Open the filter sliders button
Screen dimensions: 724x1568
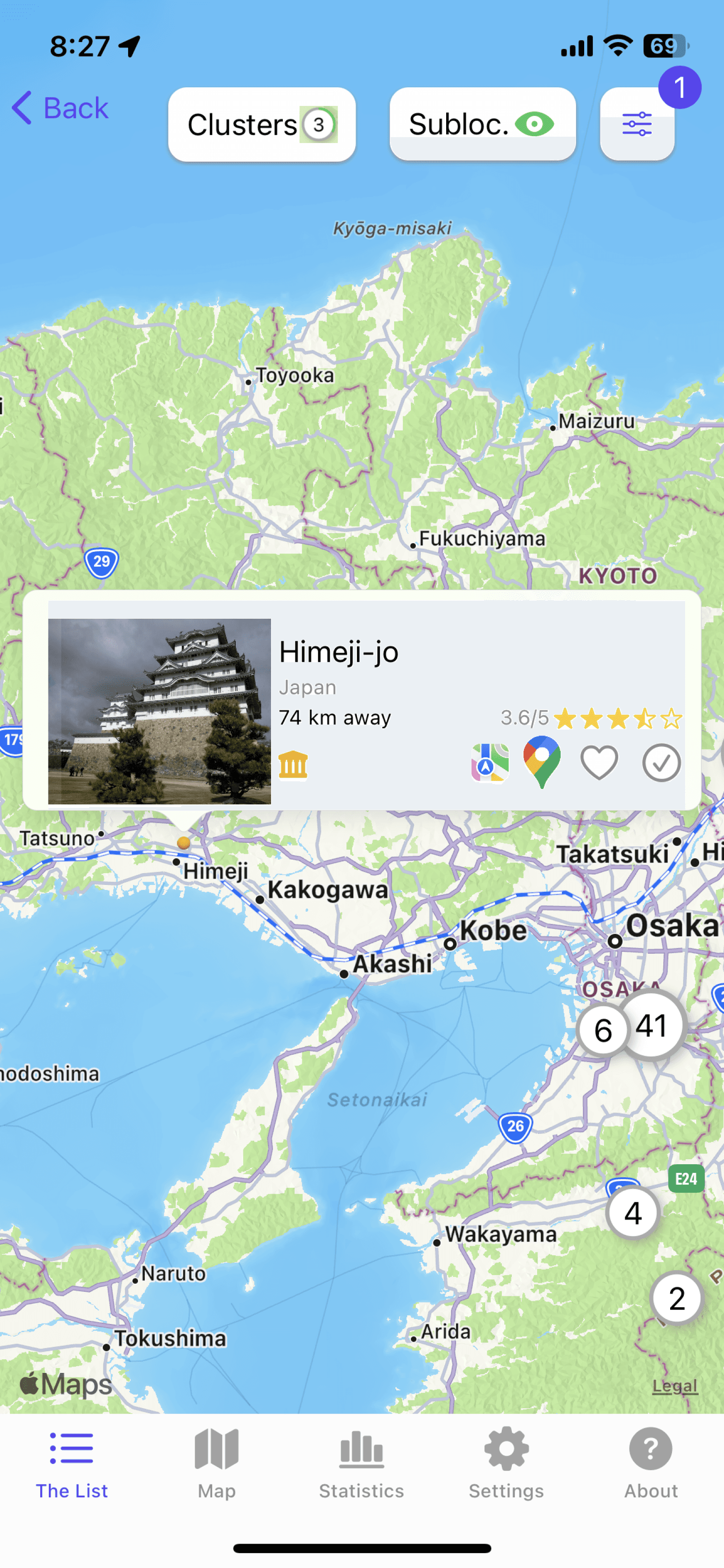pos(636,124)
